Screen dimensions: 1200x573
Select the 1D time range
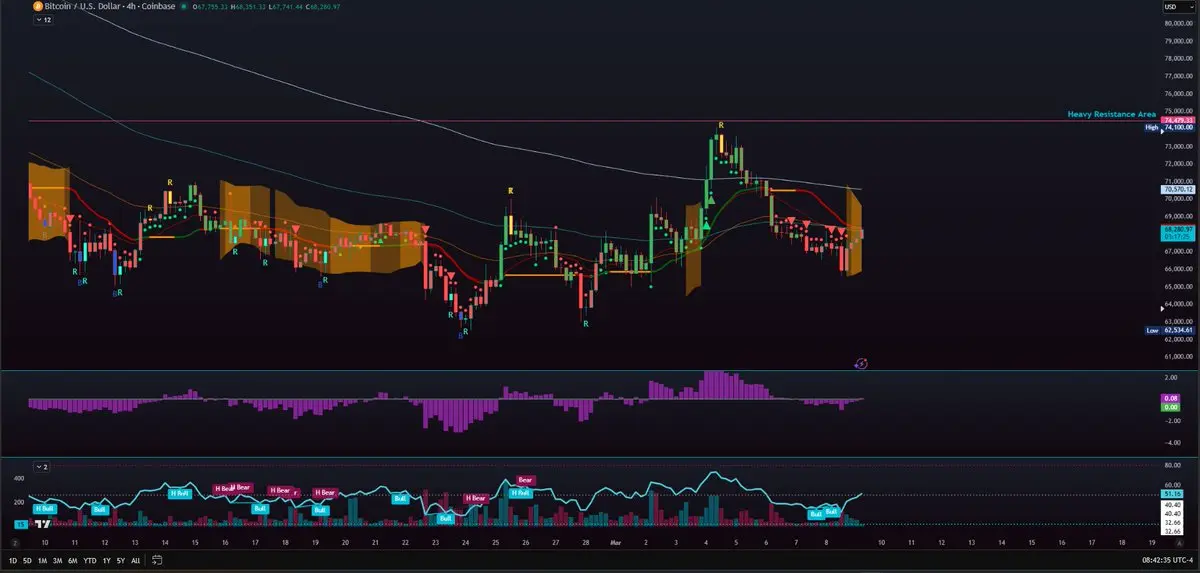click(x=13, y=561)
